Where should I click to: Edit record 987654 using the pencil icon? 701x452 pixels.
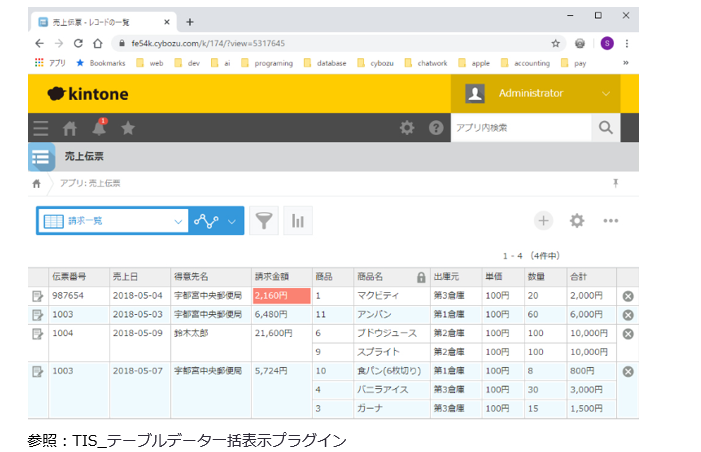click(38, 296)
